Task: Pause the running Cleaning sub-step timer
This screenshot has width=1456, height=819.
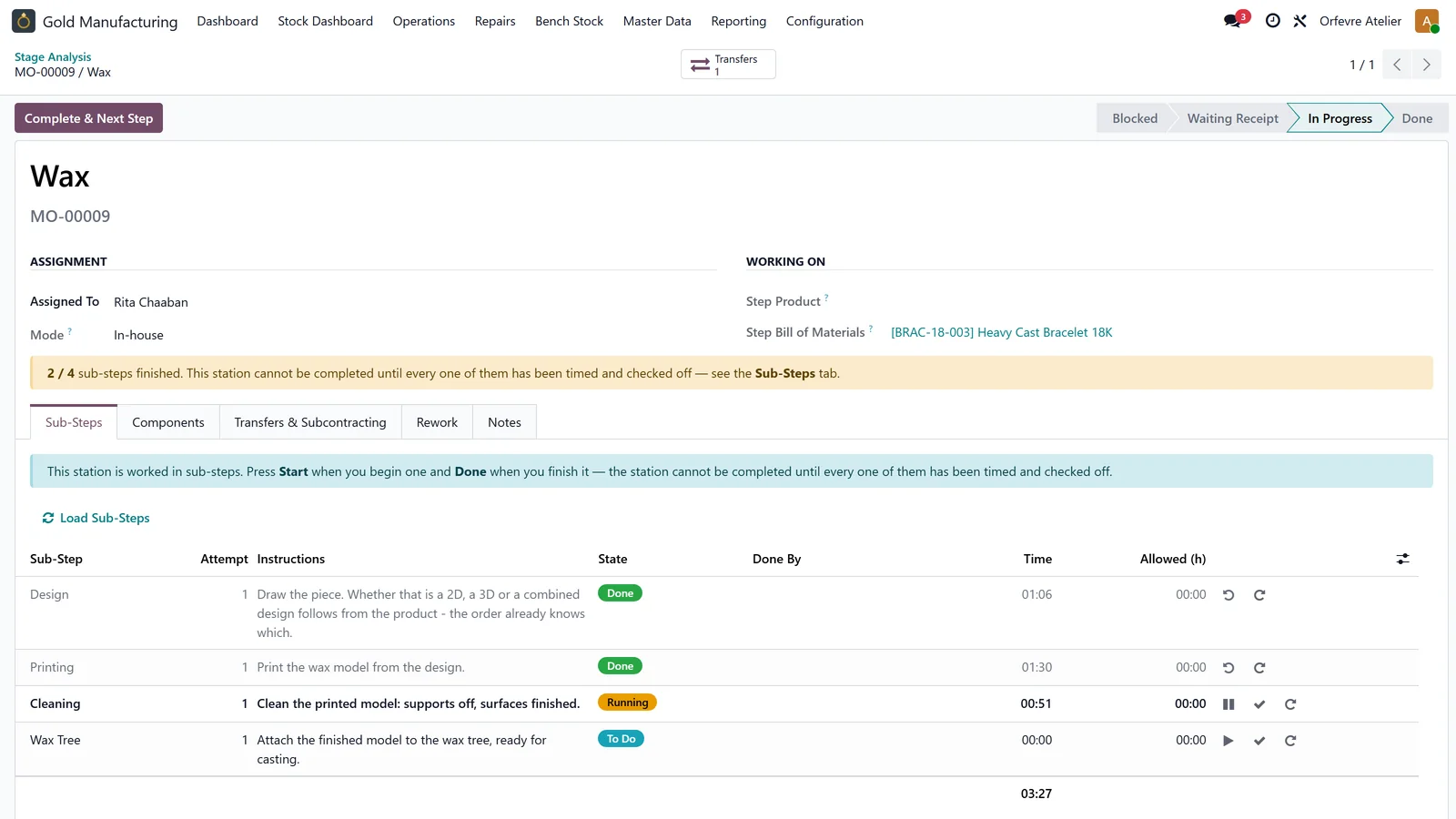Action: pyautogui.click(x=1228, y=704)
